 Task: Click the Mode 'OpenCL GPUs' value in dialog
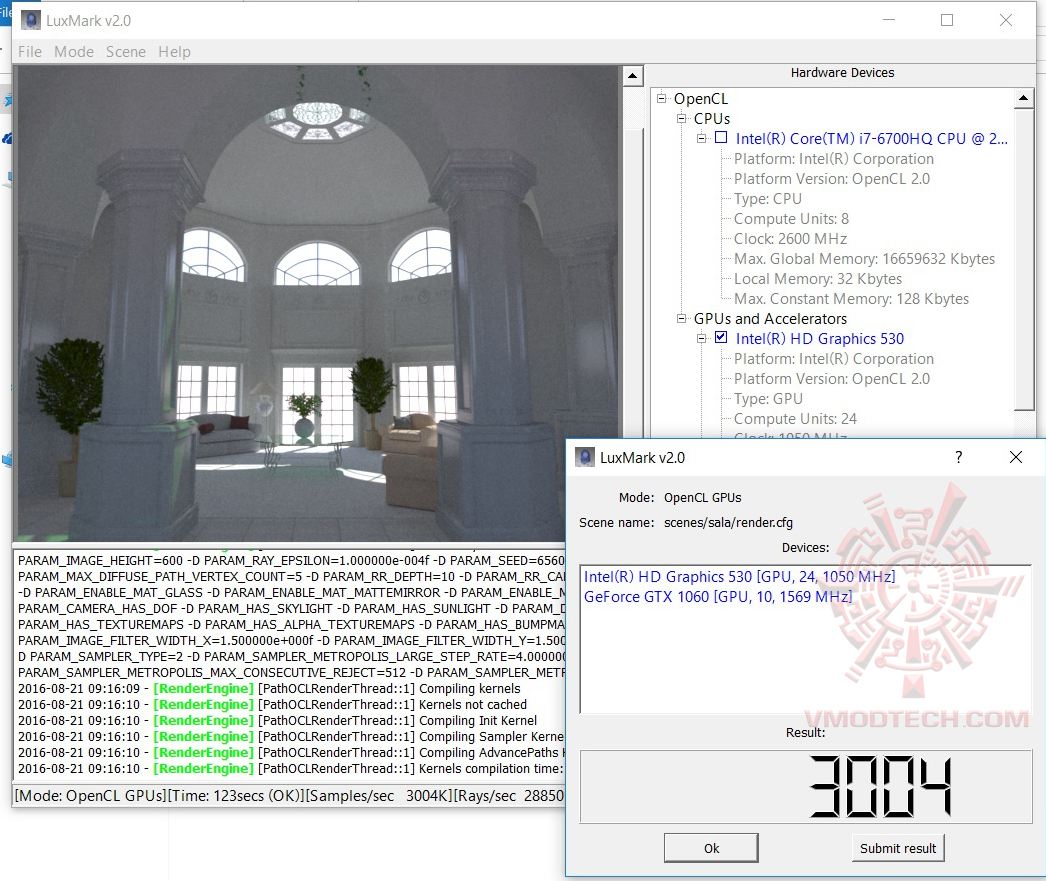[702, 498]
